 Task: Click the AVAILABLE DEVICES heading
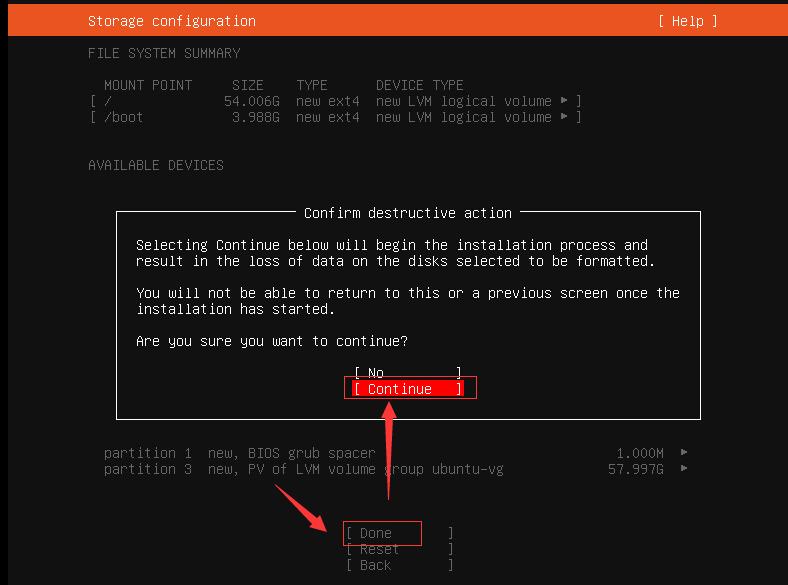(156, 165)
